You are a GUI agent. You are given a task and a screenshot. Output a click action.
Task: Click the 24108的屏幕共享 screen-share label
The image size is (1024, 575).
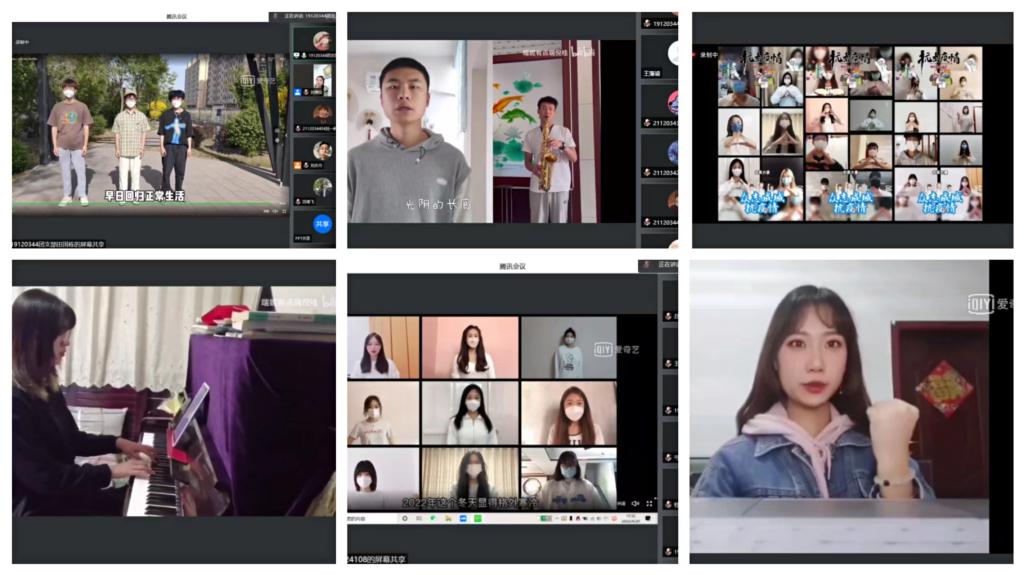[377, 559]
